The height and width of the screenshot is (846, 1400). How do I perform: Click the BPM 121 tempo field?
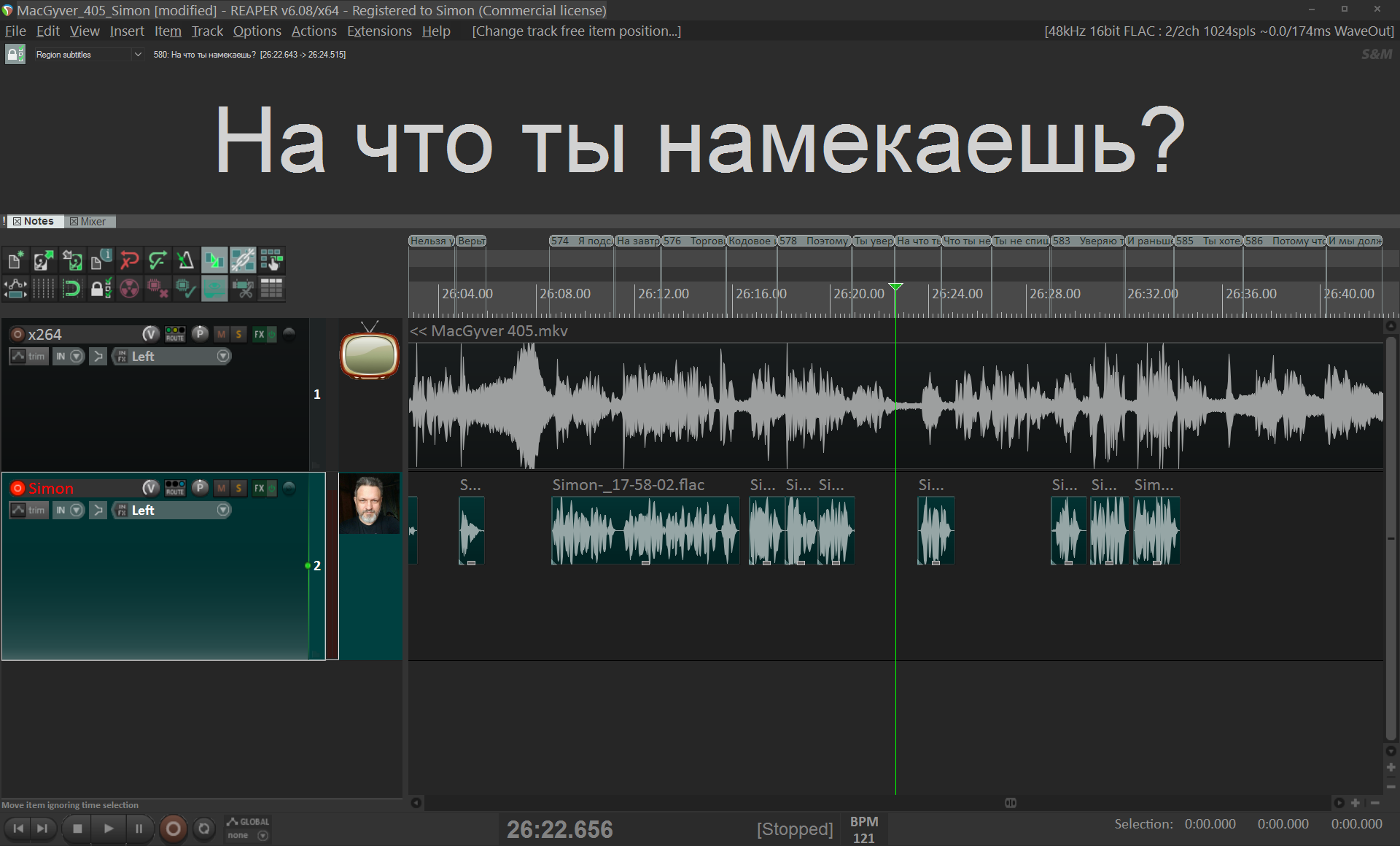point(864,829)
